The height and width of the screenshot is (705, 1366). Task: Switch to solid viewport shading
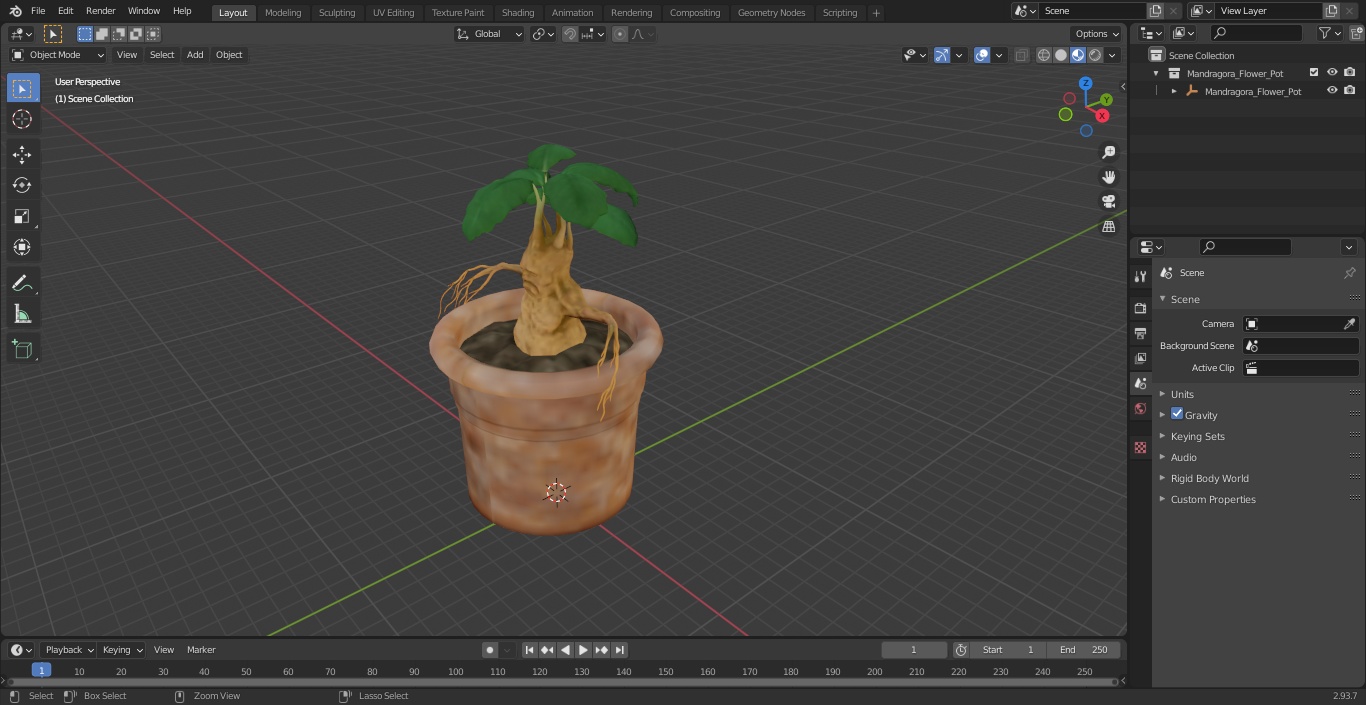(x=1061, y=55)
